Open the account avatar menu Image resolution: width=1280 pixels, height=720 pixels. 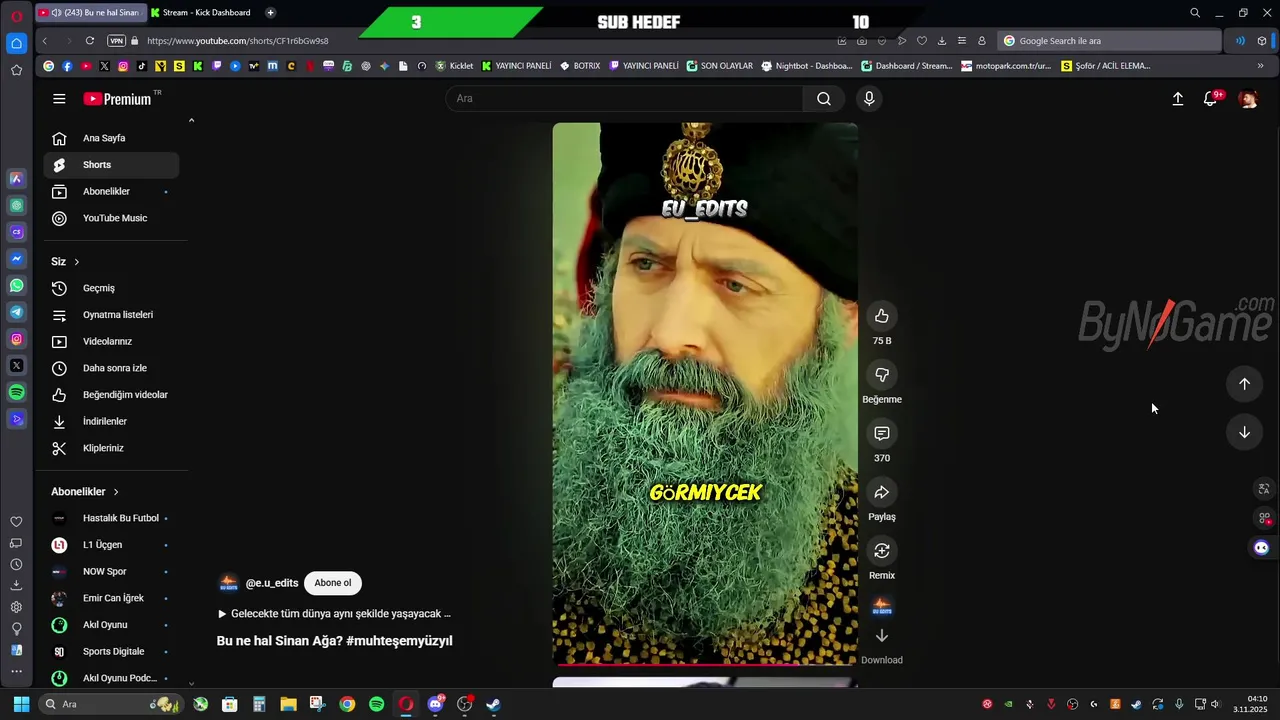click(1247, 98)
